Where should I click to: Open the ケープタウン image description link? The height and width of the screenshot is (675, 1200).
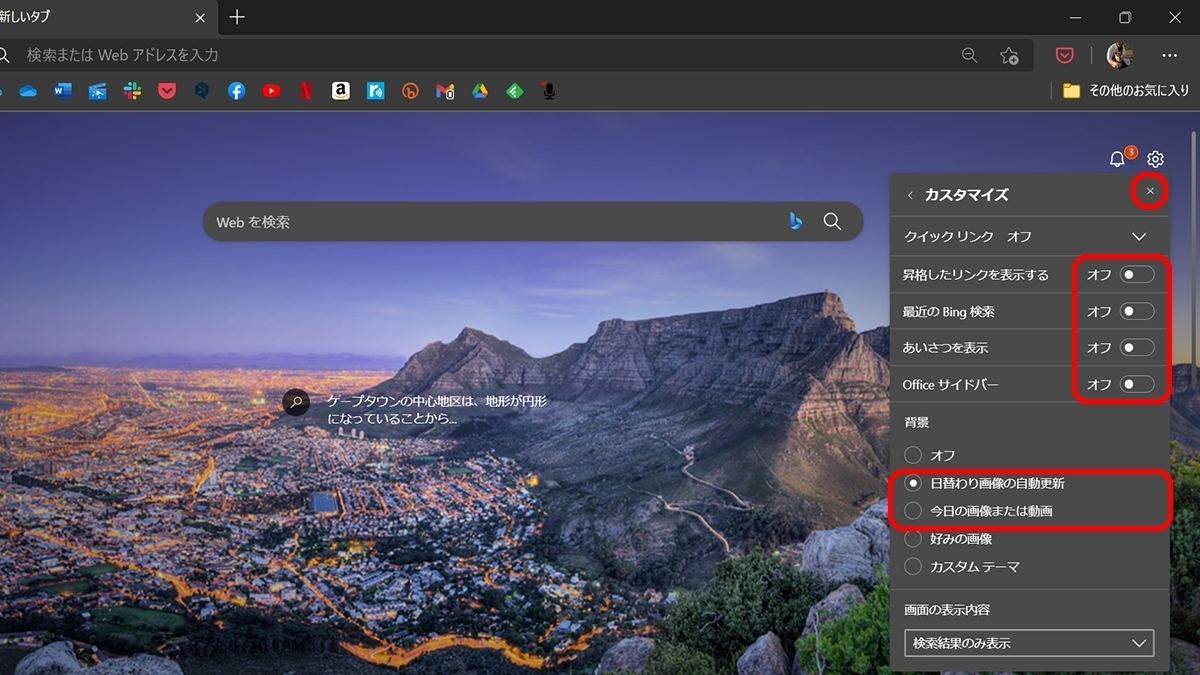[437, 409]
